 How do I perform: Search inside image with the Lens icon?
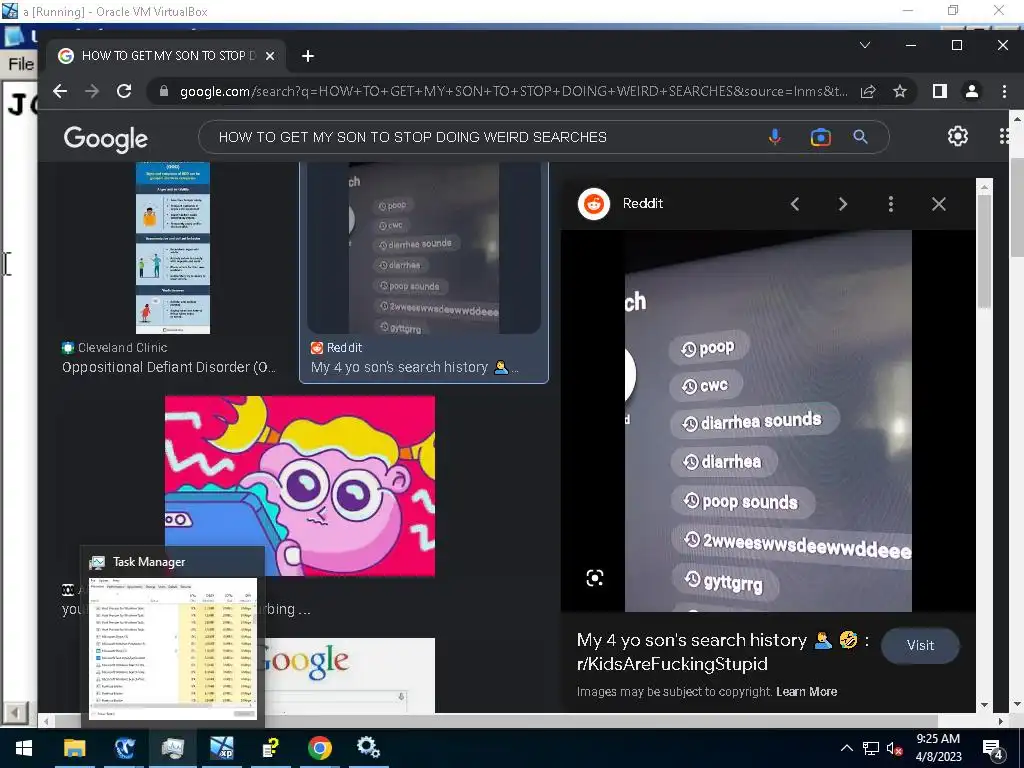(594, 578)
